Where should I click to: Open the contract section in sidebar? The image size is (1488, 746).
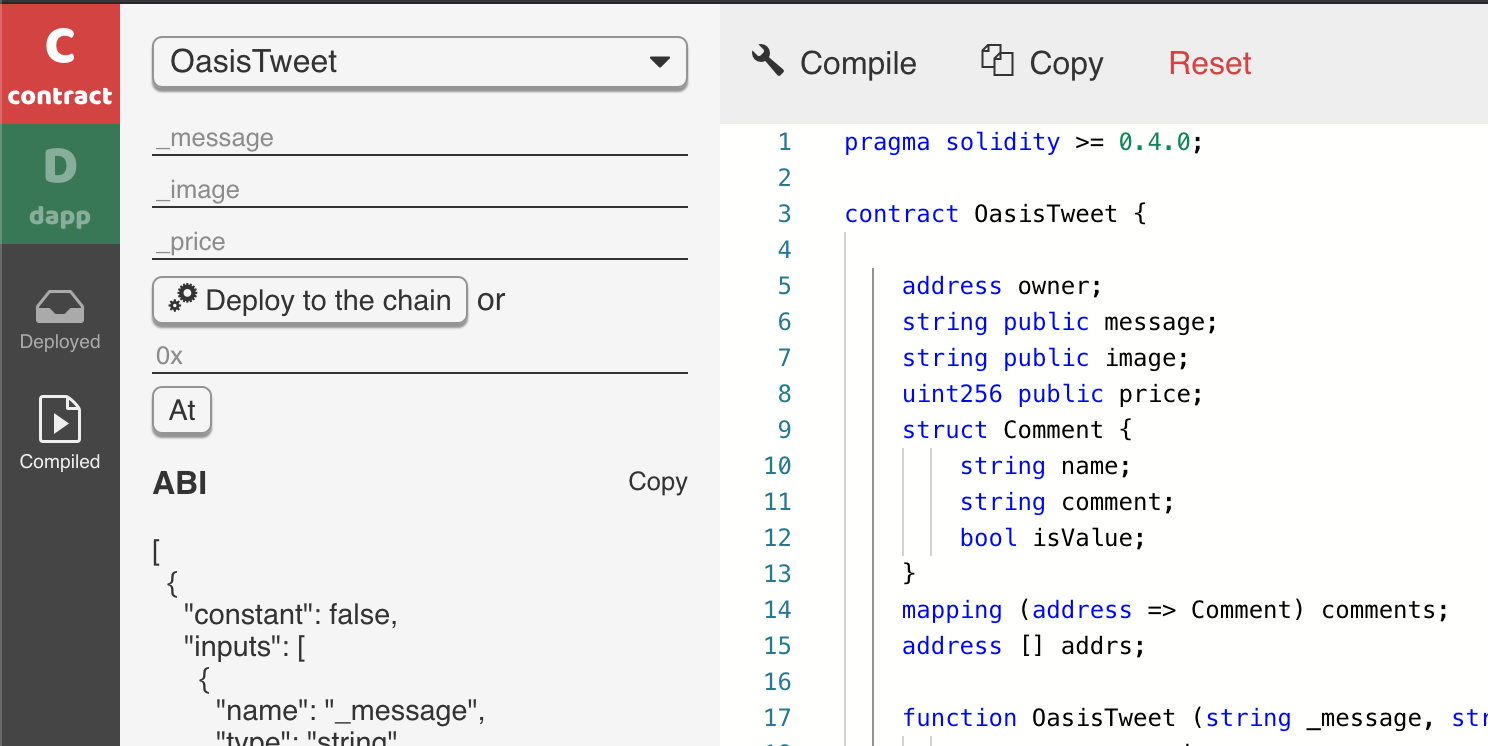point(60,64)
